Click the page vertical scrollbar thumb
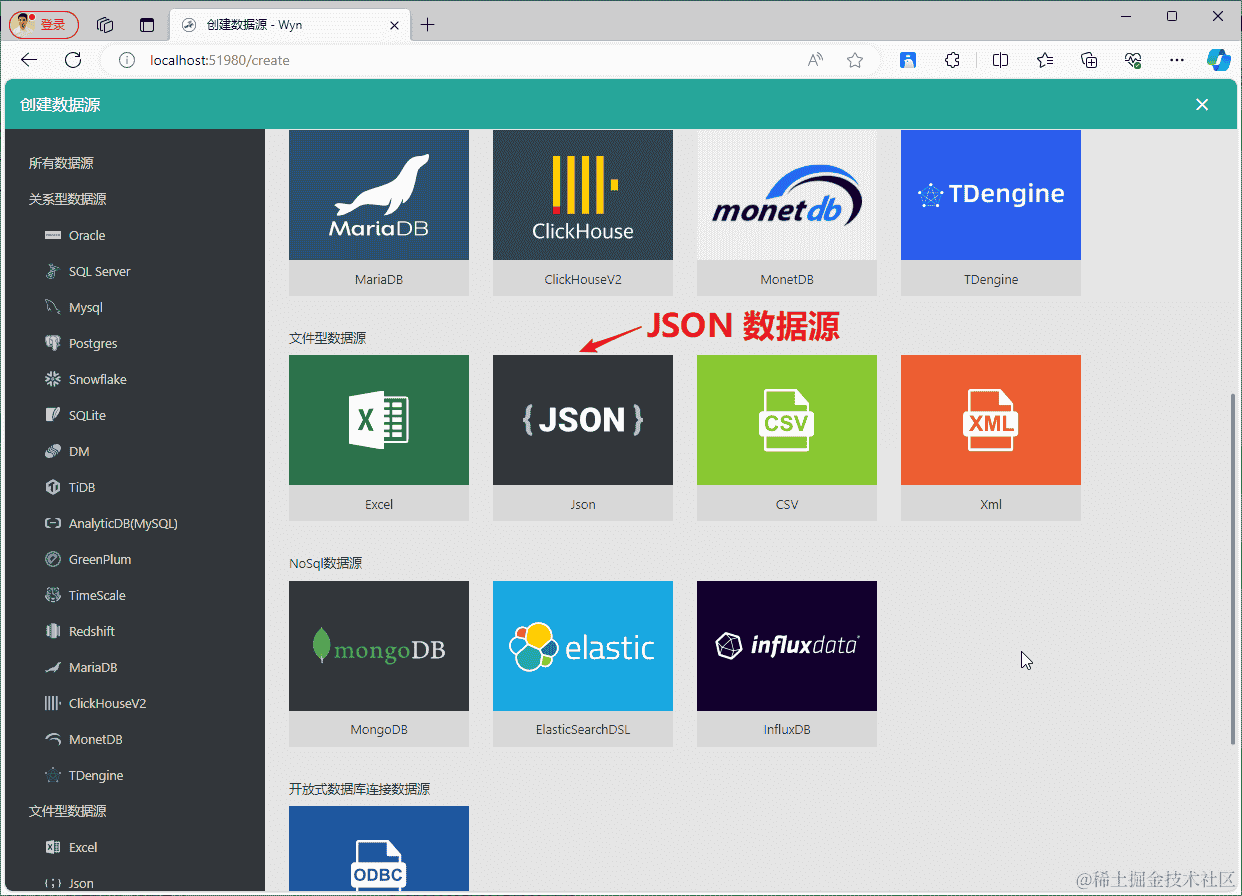 point(1232,568)
